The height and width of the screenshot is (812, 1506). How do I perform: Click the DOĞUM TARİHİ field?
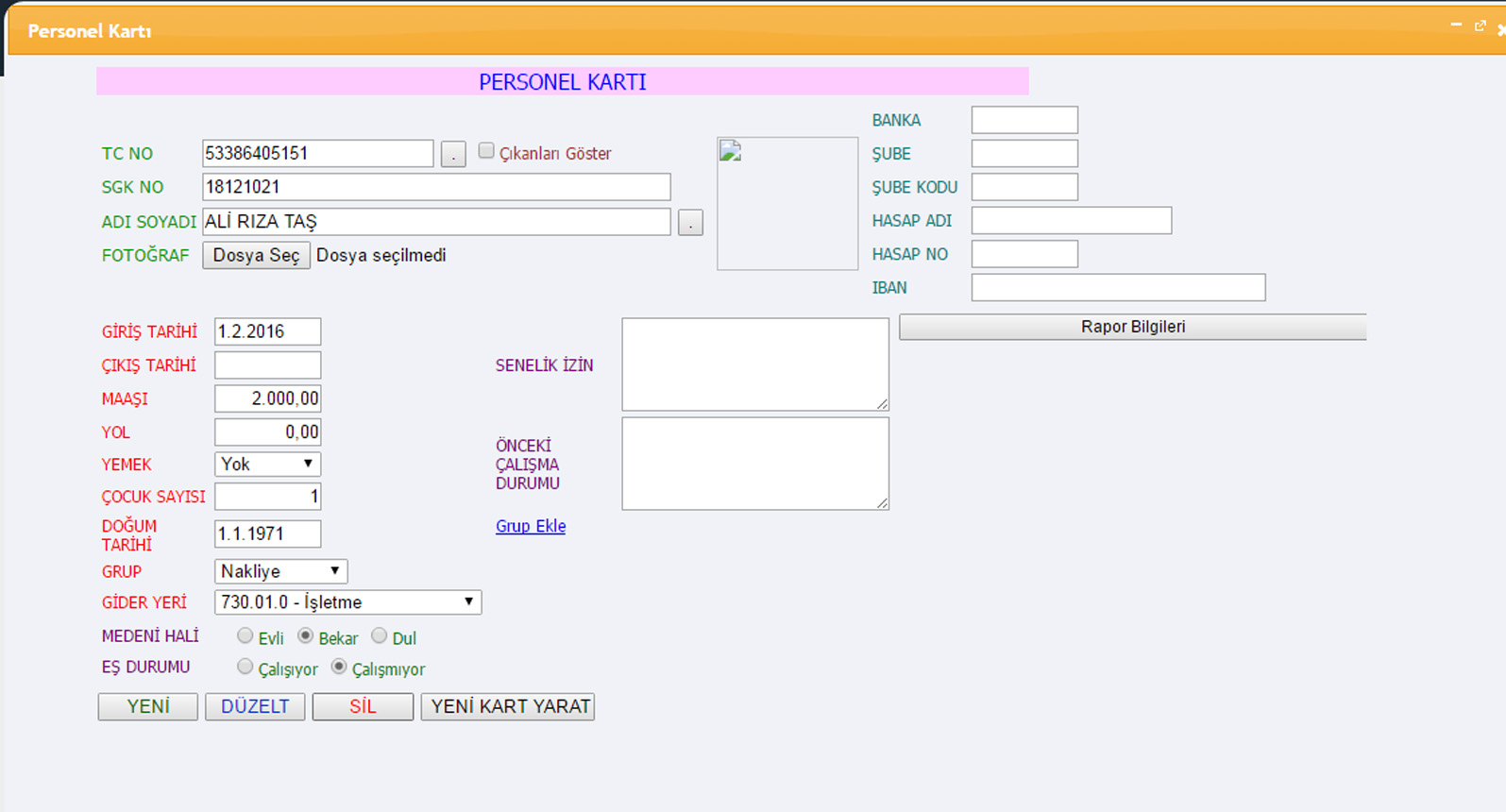point(268,534)
